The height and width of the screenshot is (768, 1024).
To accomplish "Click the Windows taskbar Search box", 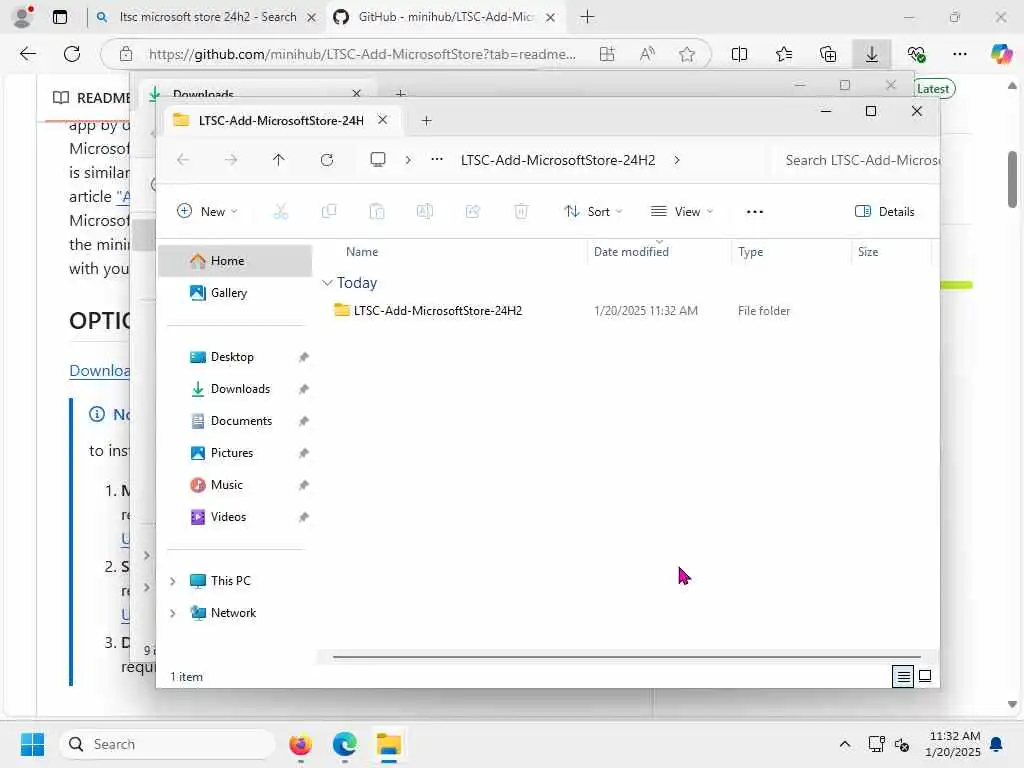I will pos(167,744).
